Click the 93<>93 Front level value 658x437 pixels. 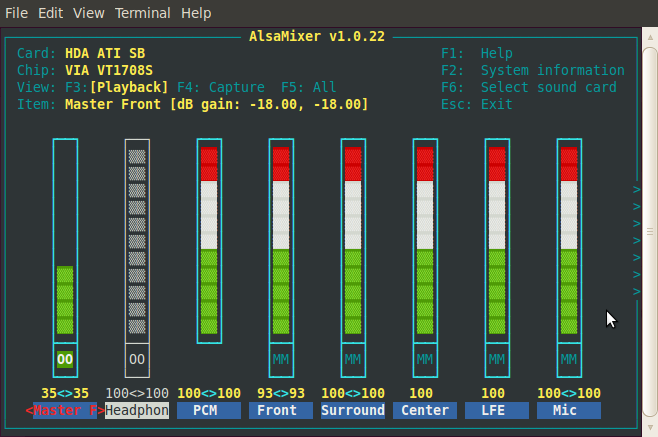pyautogui.click(x=281, y=393)
